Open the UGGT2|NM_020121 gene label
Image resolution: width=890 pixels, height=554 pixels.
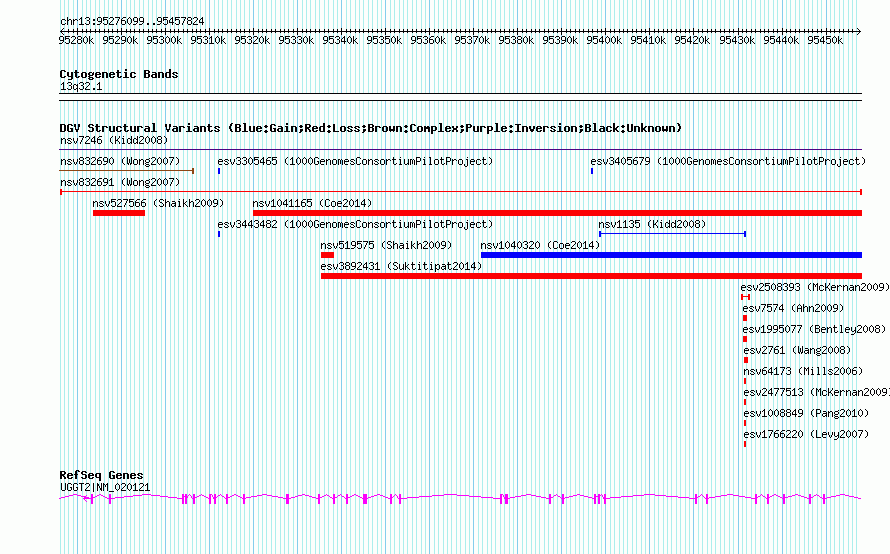coord(105,487)
